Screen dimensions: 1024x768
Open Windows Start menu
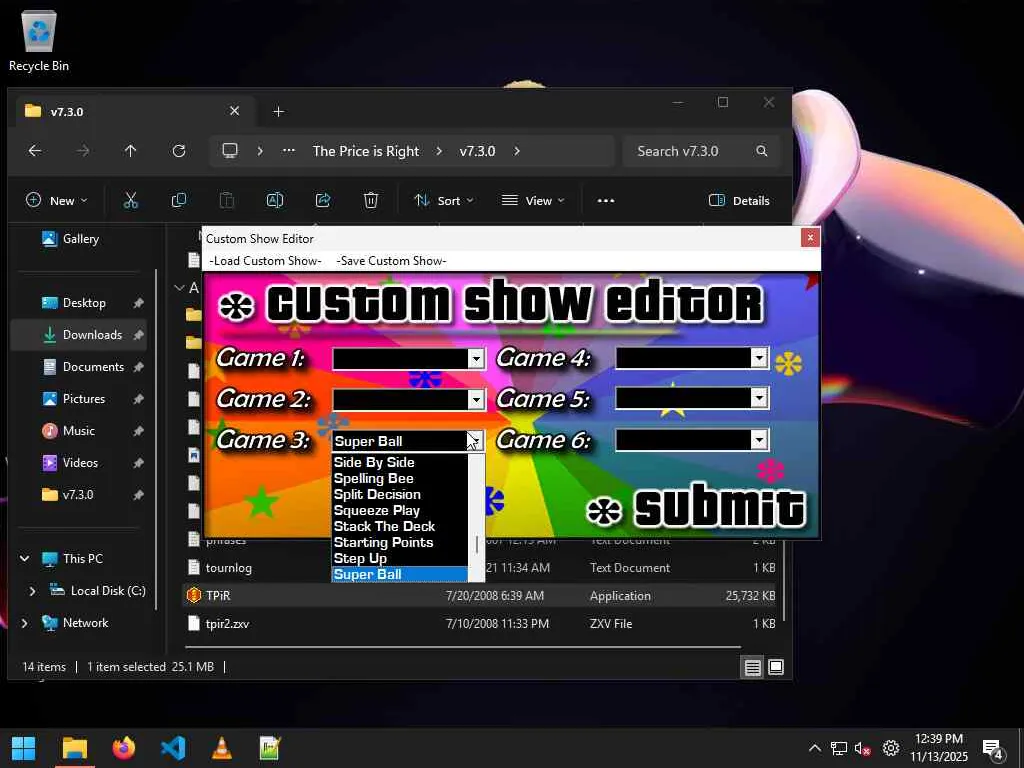coord(24,748)
